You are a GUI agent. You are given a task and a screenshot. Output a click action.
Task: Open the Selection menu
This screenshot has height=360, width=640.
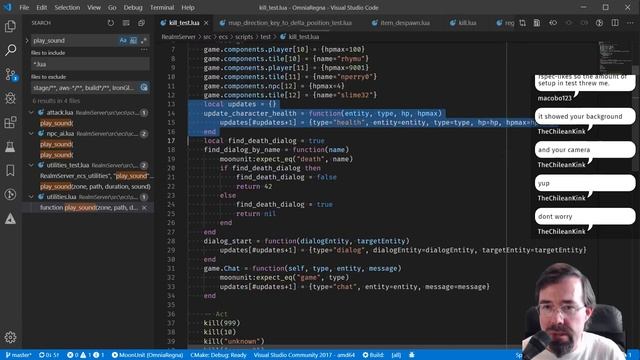(x=67, y=7)
